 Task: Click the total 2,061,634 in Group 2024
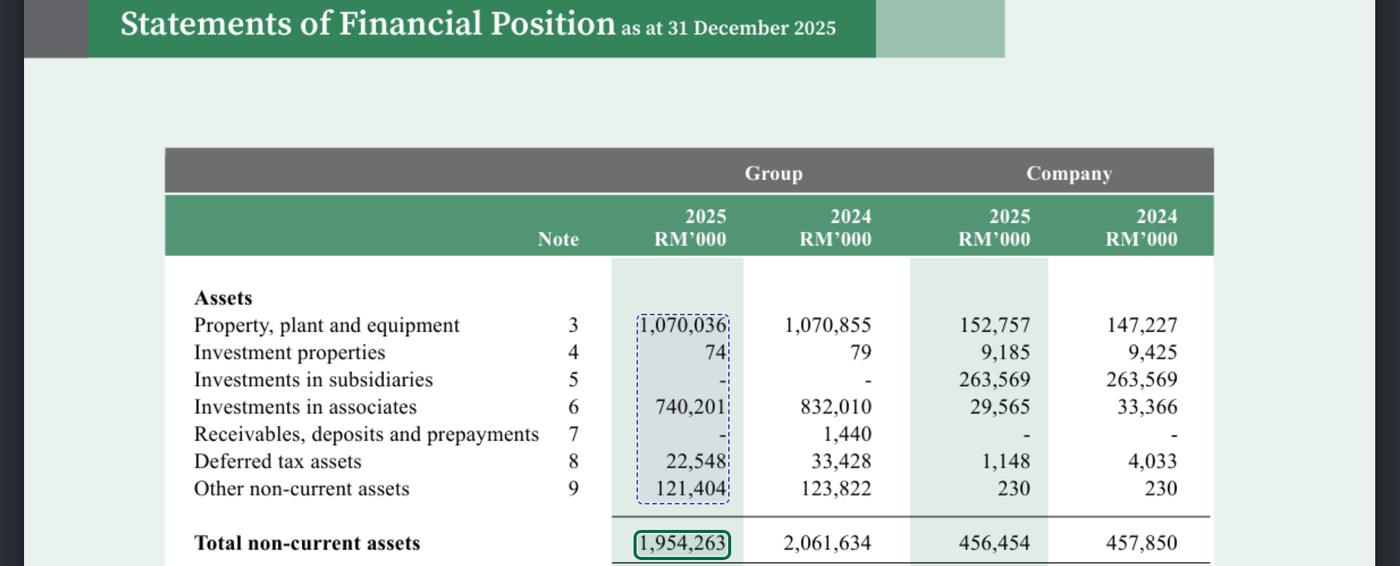point(828,544)
